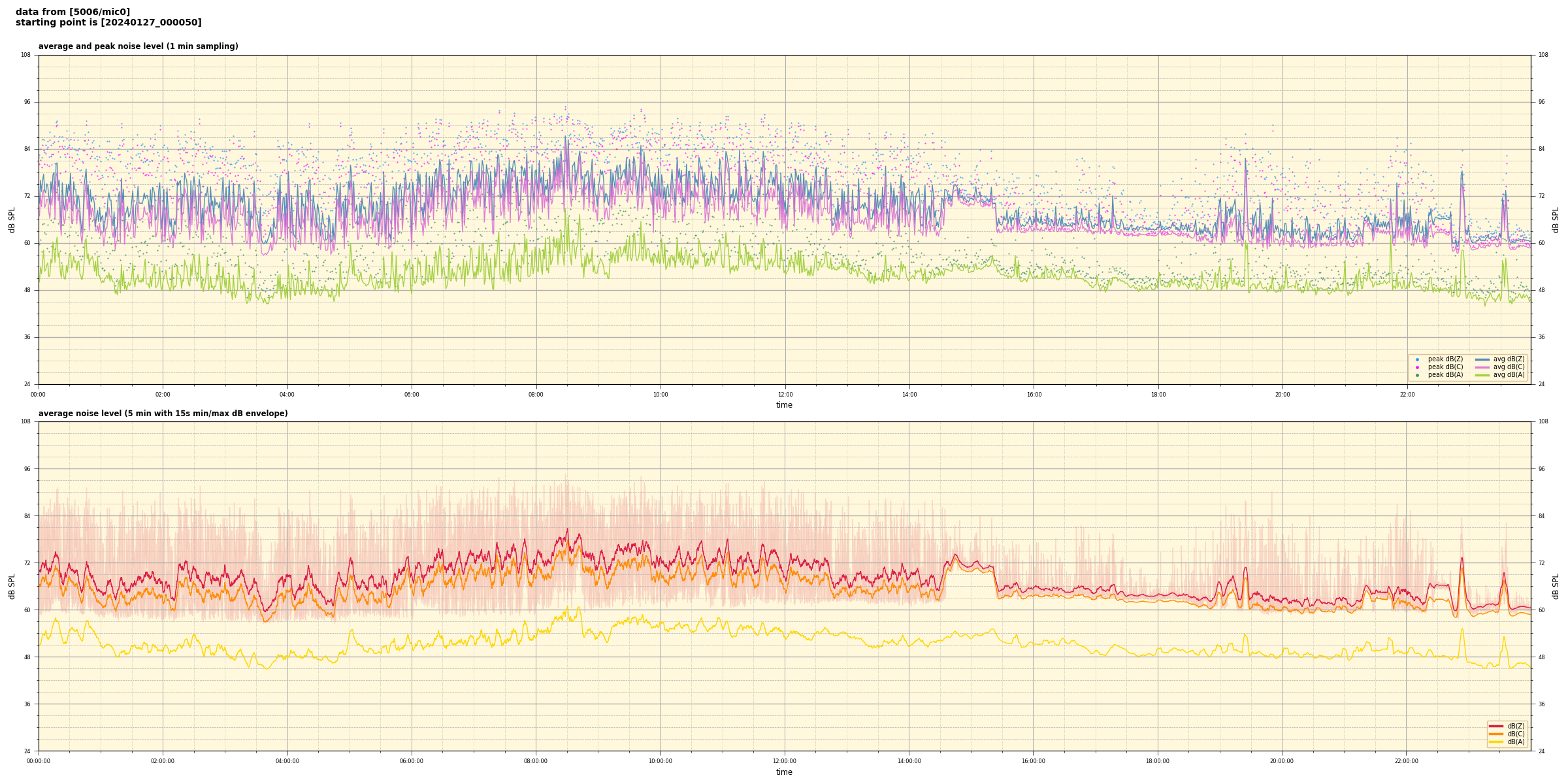Click the avg dB(C) legend line

click(1482, 367)
